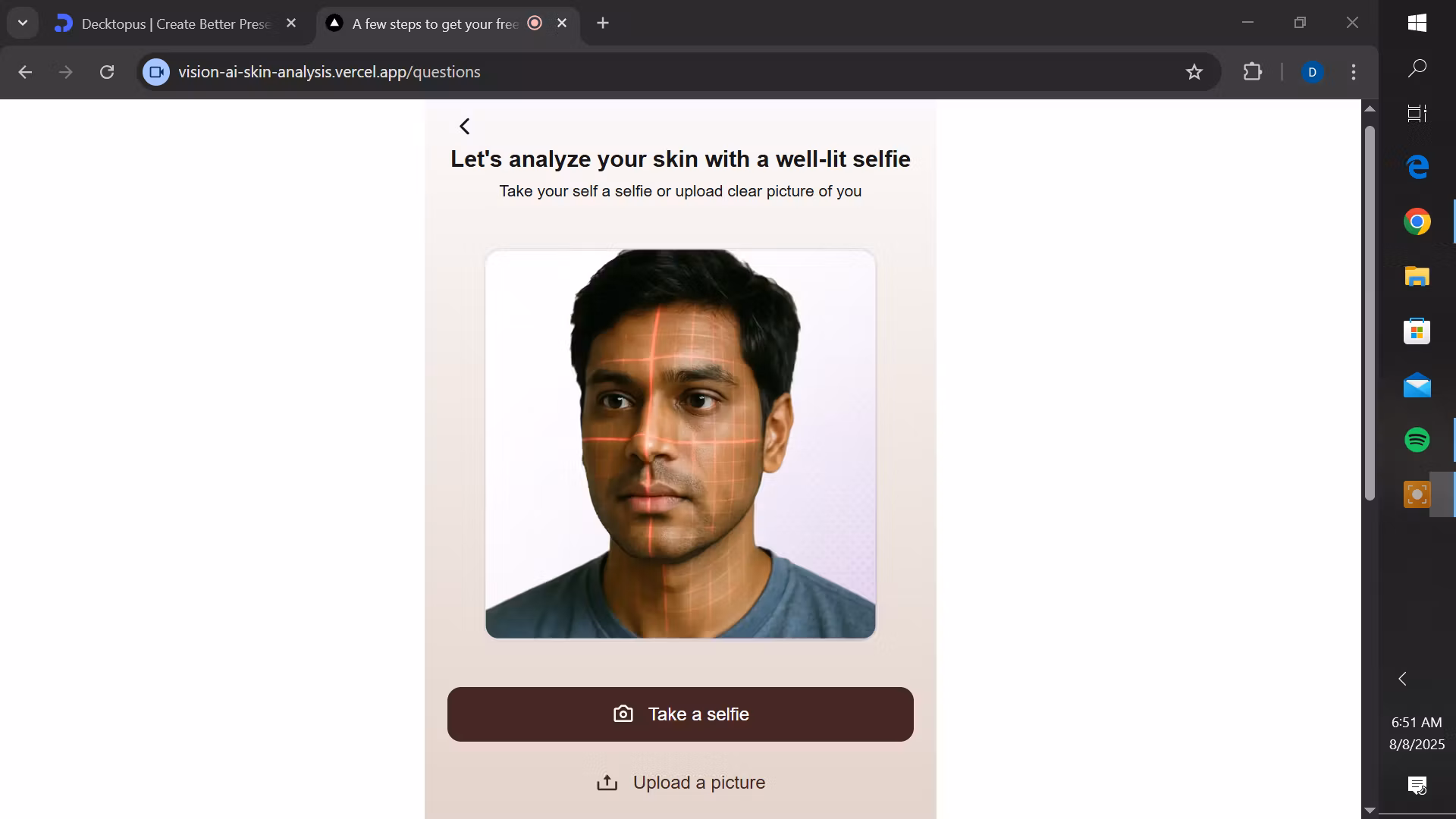Select the 'A few steps' tab
The width and height of the screenshot is (1456, 819).
click(x=434, y=24)
